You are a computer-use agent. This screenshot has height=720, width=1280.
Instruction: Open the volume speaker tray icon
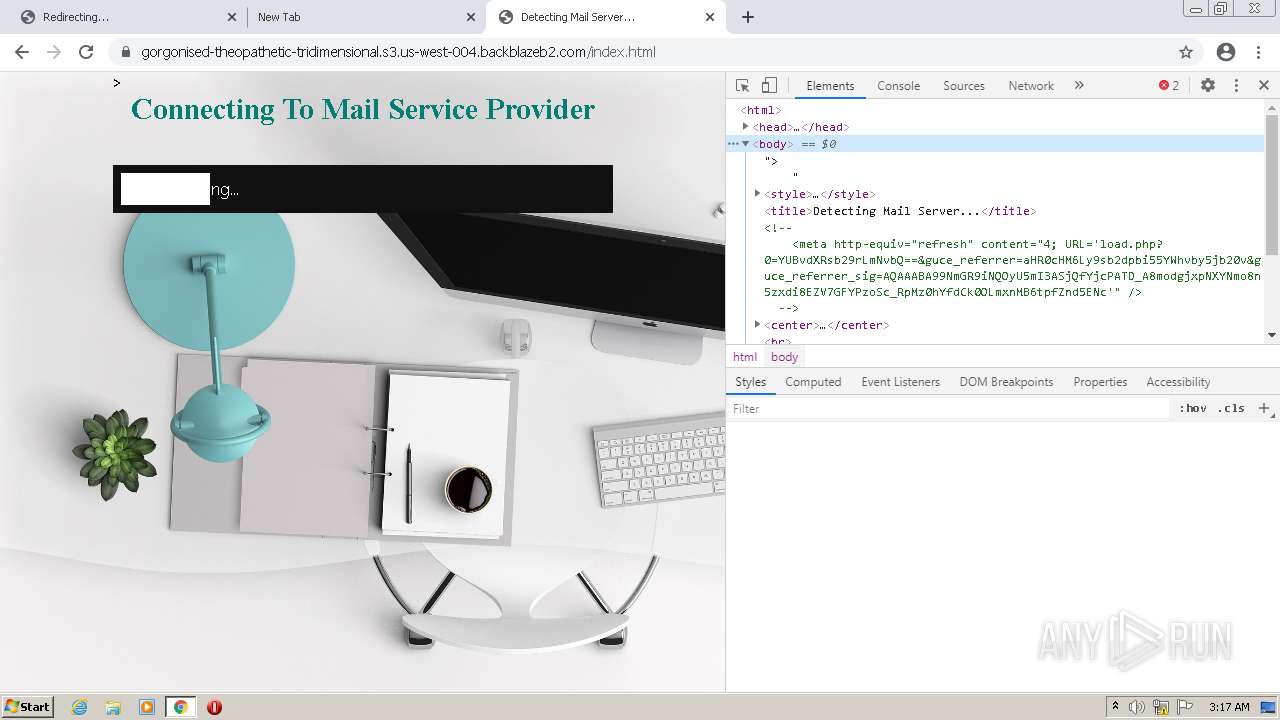1137,707
